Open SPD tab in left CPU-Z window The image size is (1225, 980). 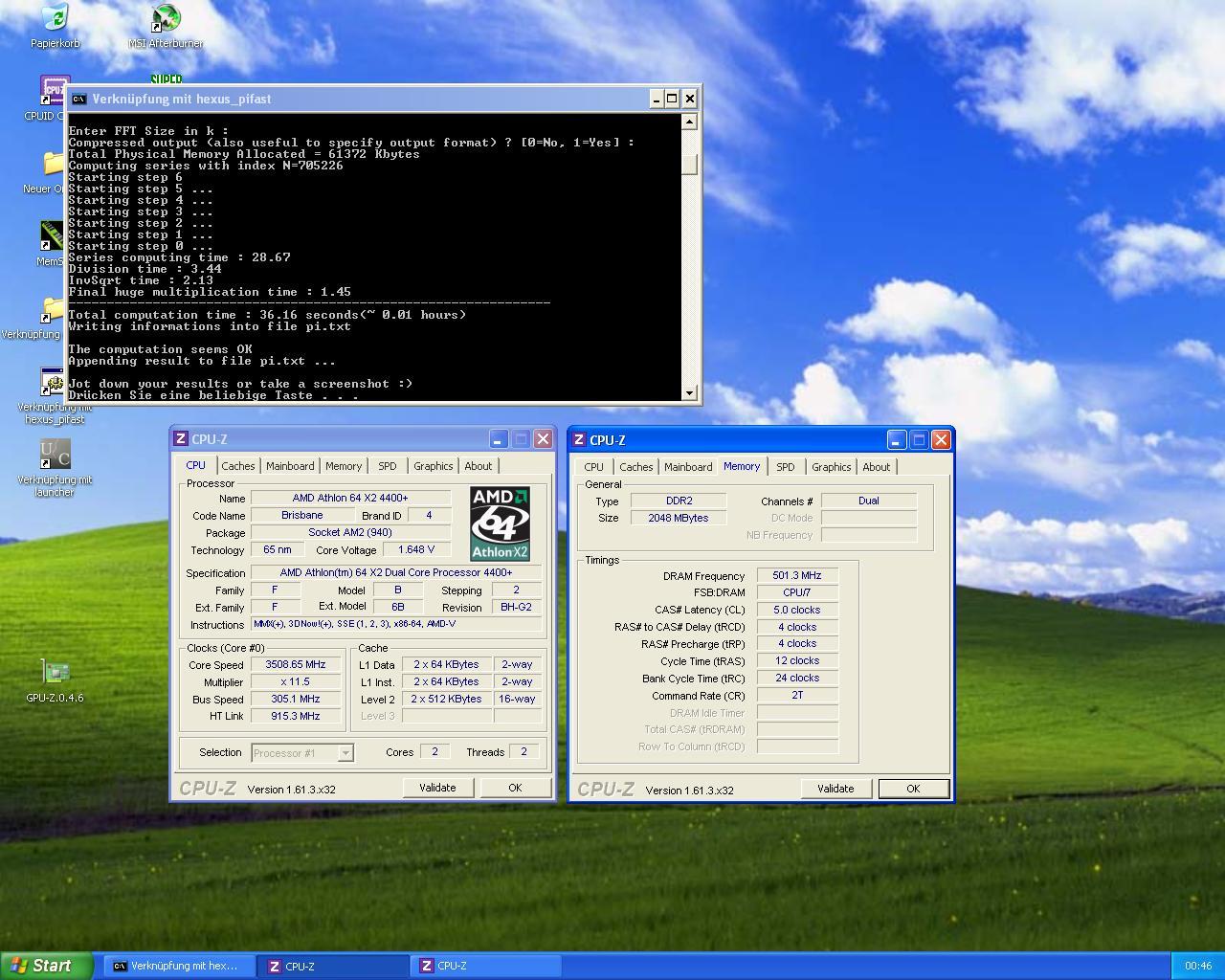388,466
